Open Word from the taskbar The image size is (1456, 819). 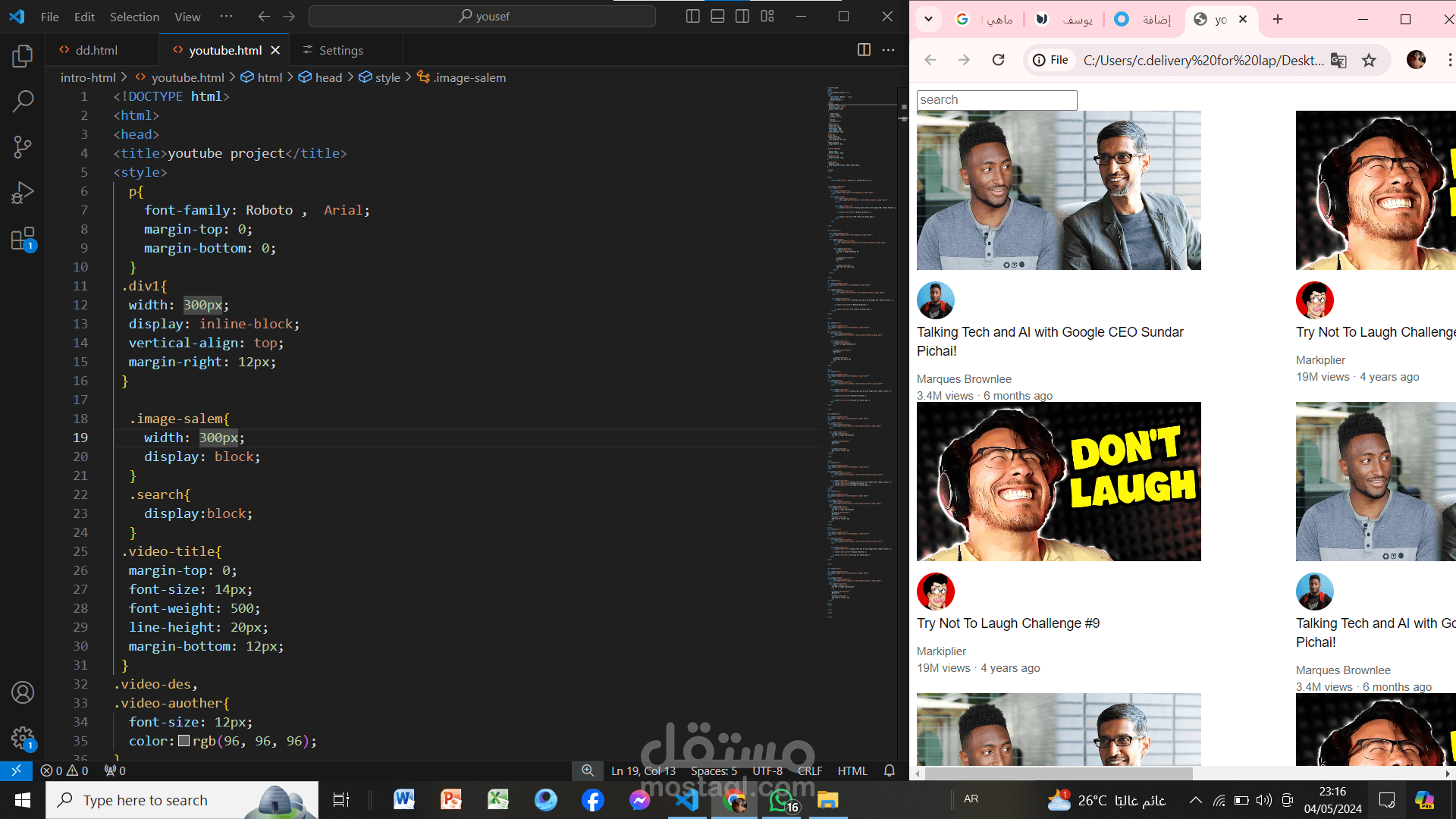(x=404, y=800)
